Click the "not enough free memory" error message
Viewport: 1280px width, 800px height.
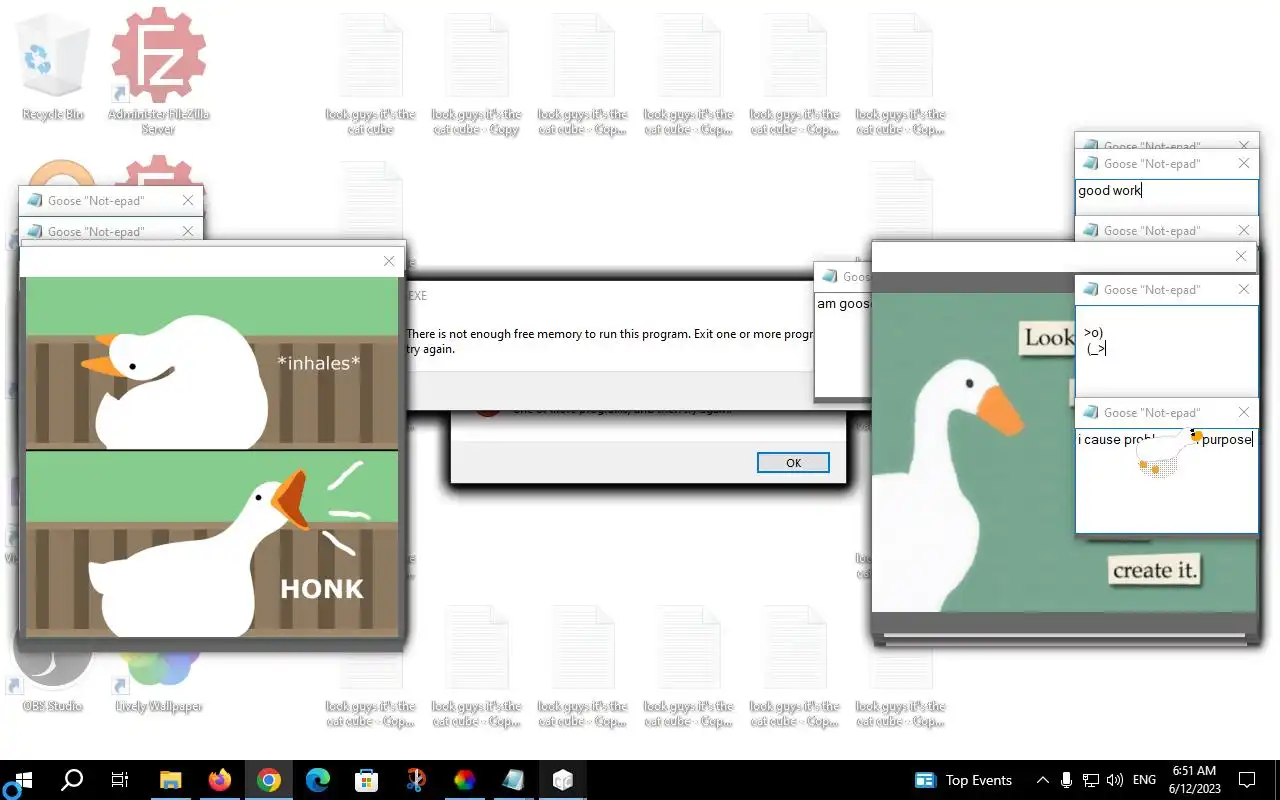coord(611,341)
